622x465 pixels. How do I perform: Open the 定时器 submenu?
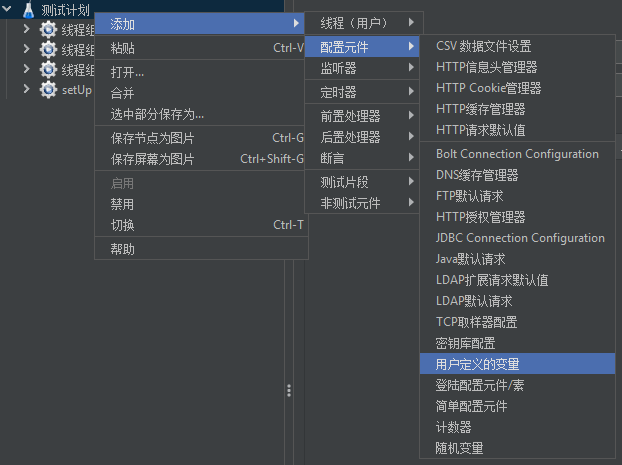point(338,92)
